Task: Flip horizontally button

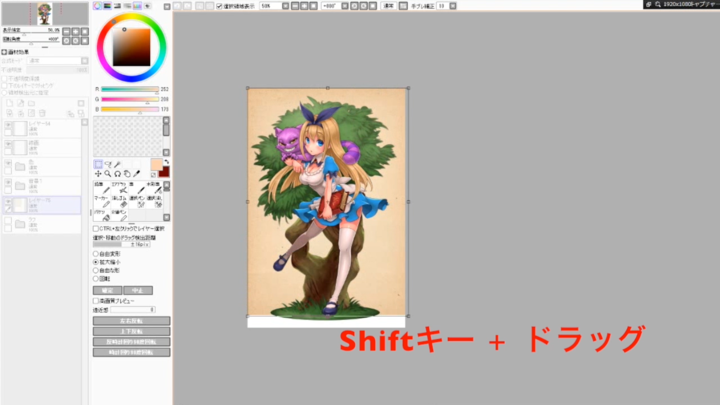Action: point(131,321)
